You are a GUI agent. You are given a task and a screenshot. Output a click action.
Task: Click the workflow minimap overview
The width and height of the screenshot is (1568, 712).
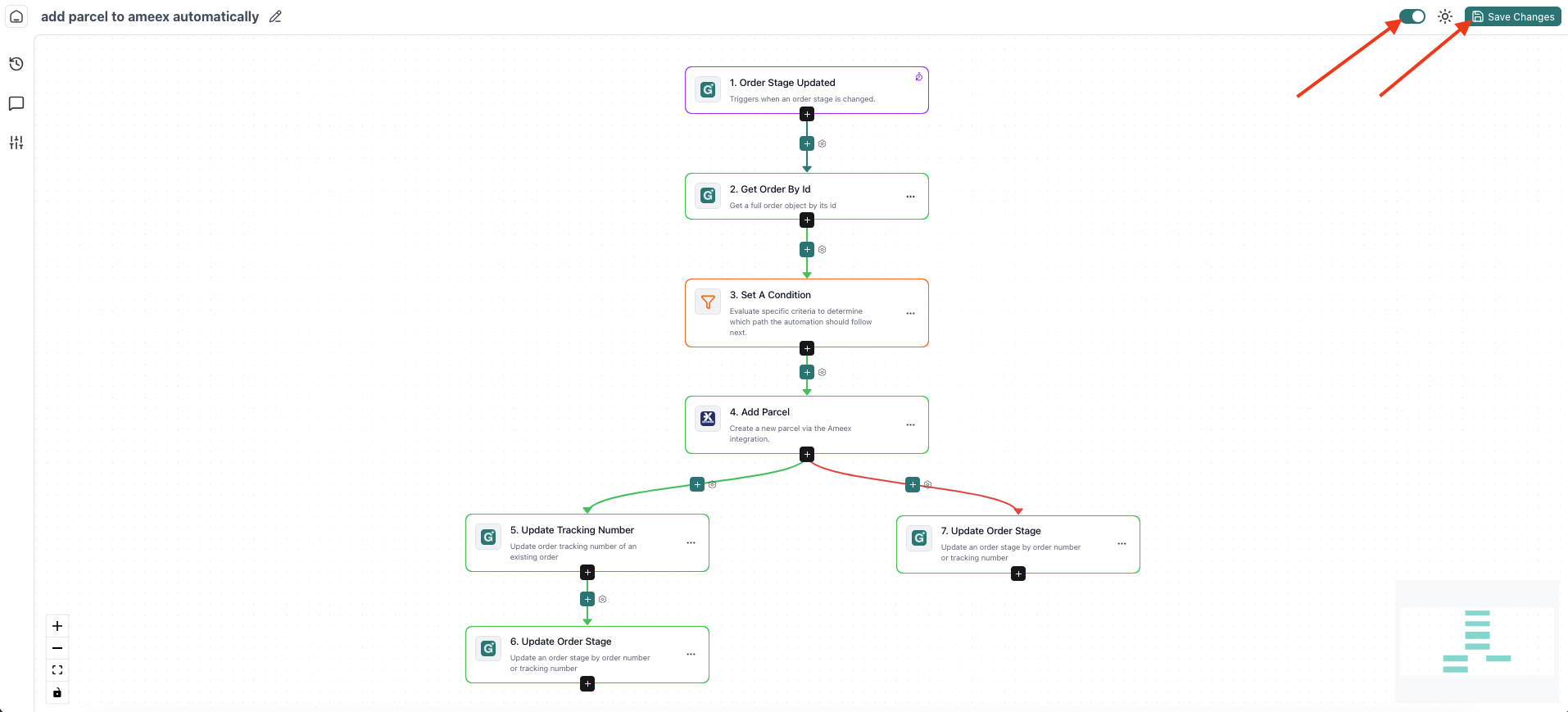coord(1476,641)
